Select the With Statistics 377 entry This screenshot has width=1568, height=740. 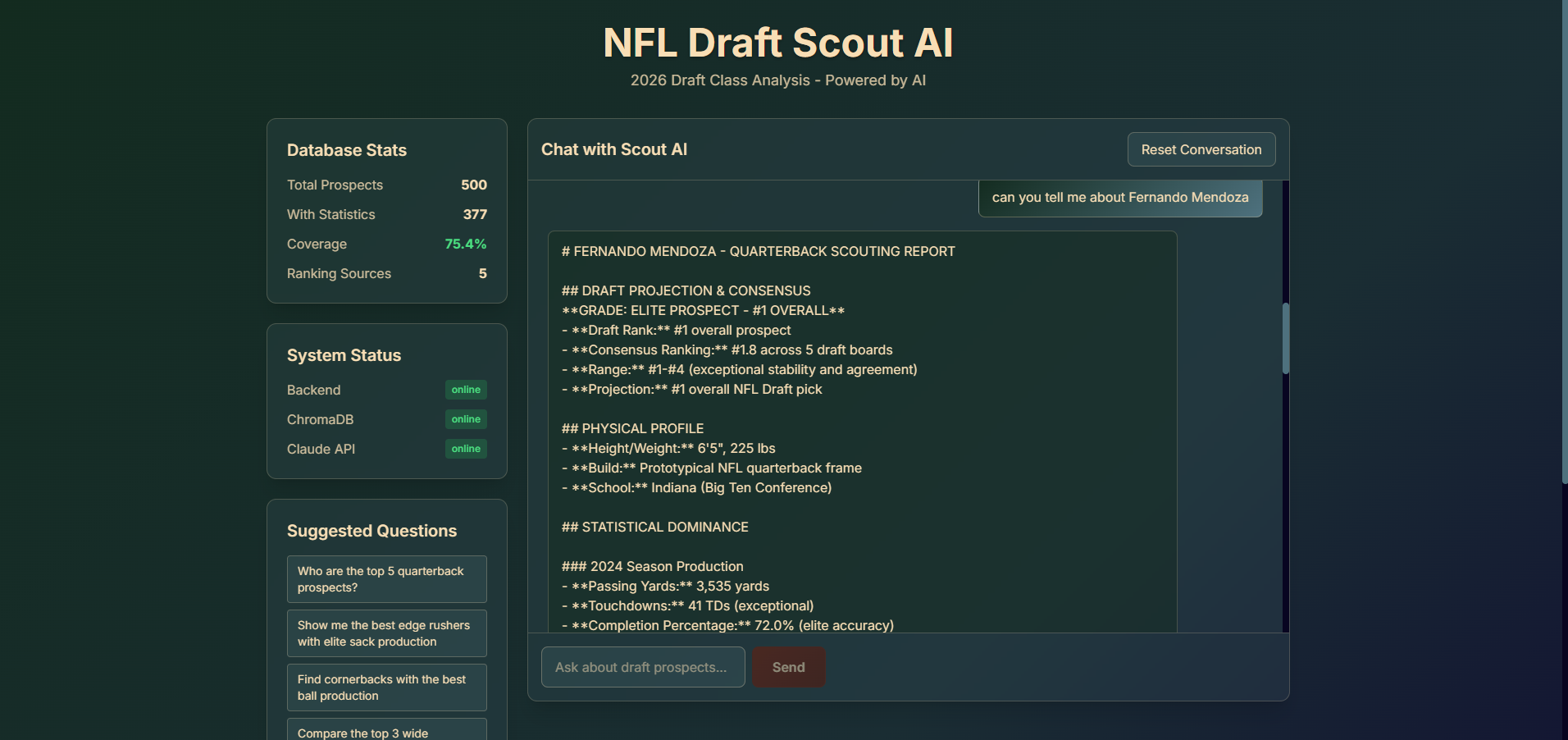tap(386, 214)
